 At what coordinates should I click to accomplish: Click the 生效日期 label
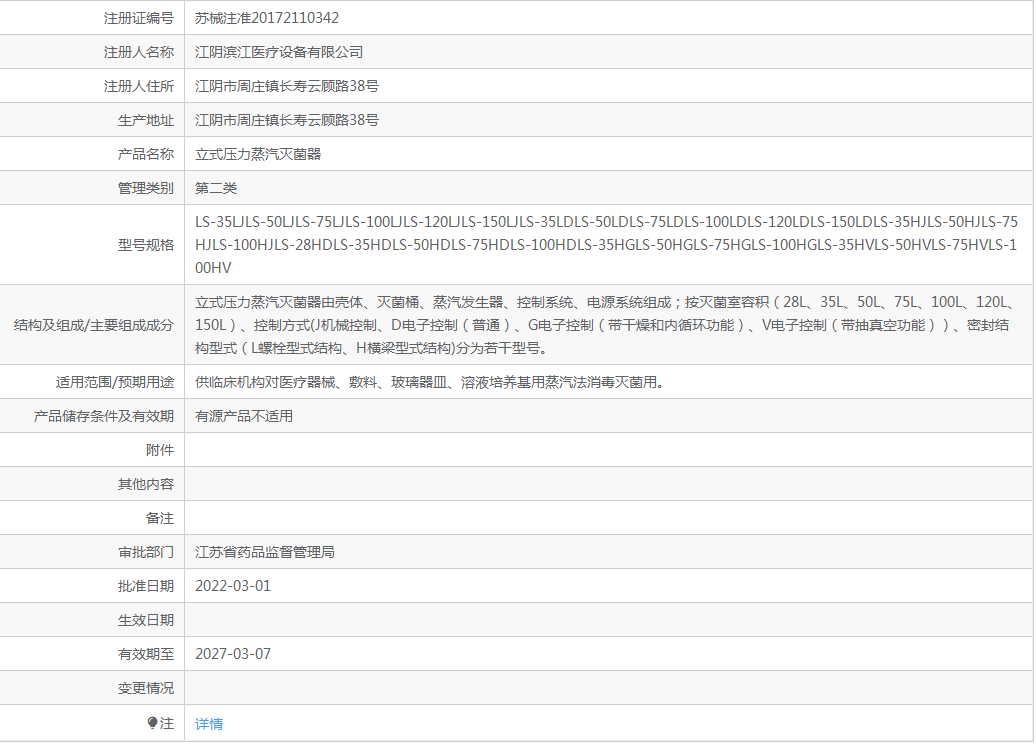146,620
